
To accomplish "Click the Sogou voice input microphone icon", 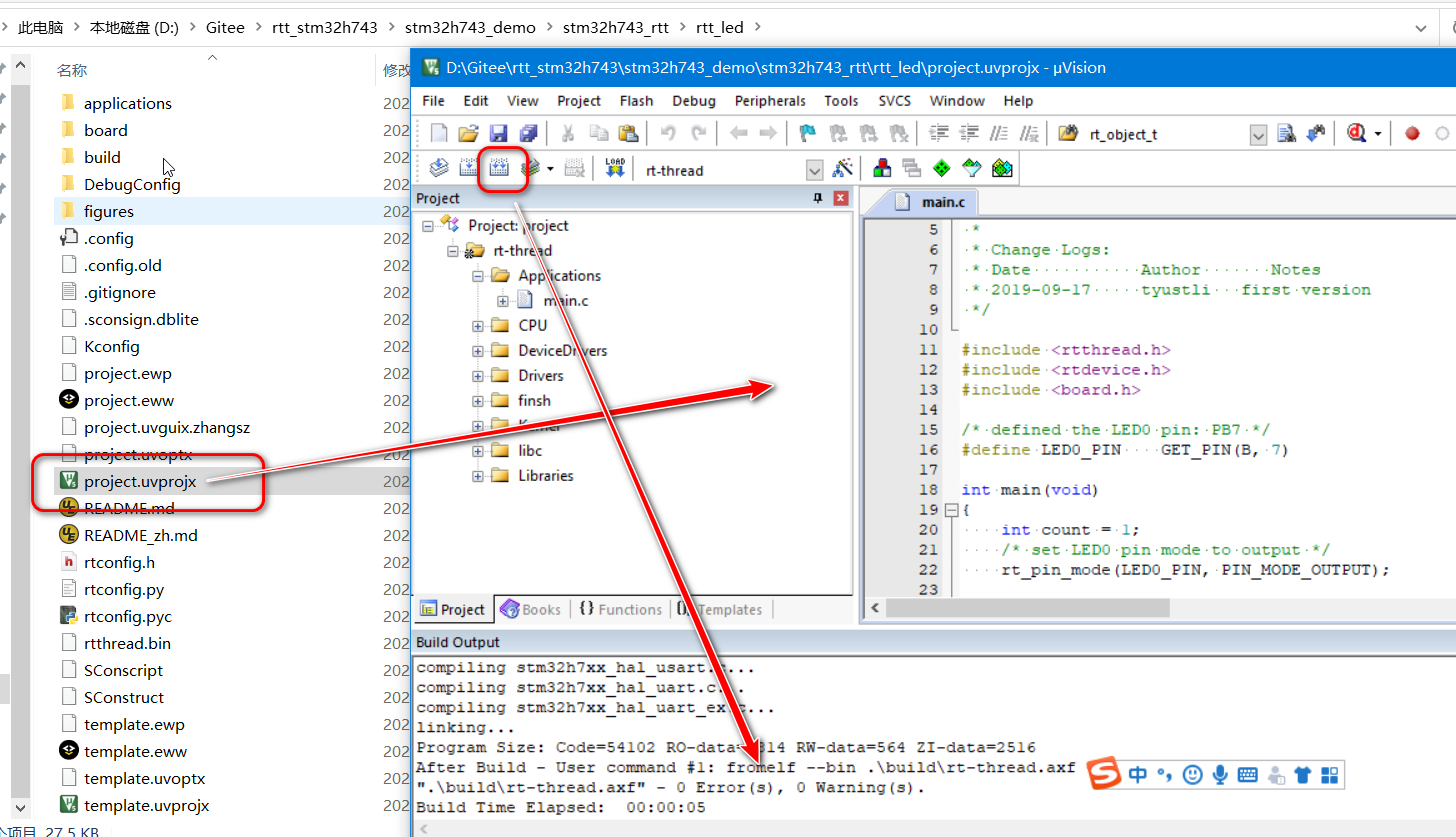I will coord(1220,775).
